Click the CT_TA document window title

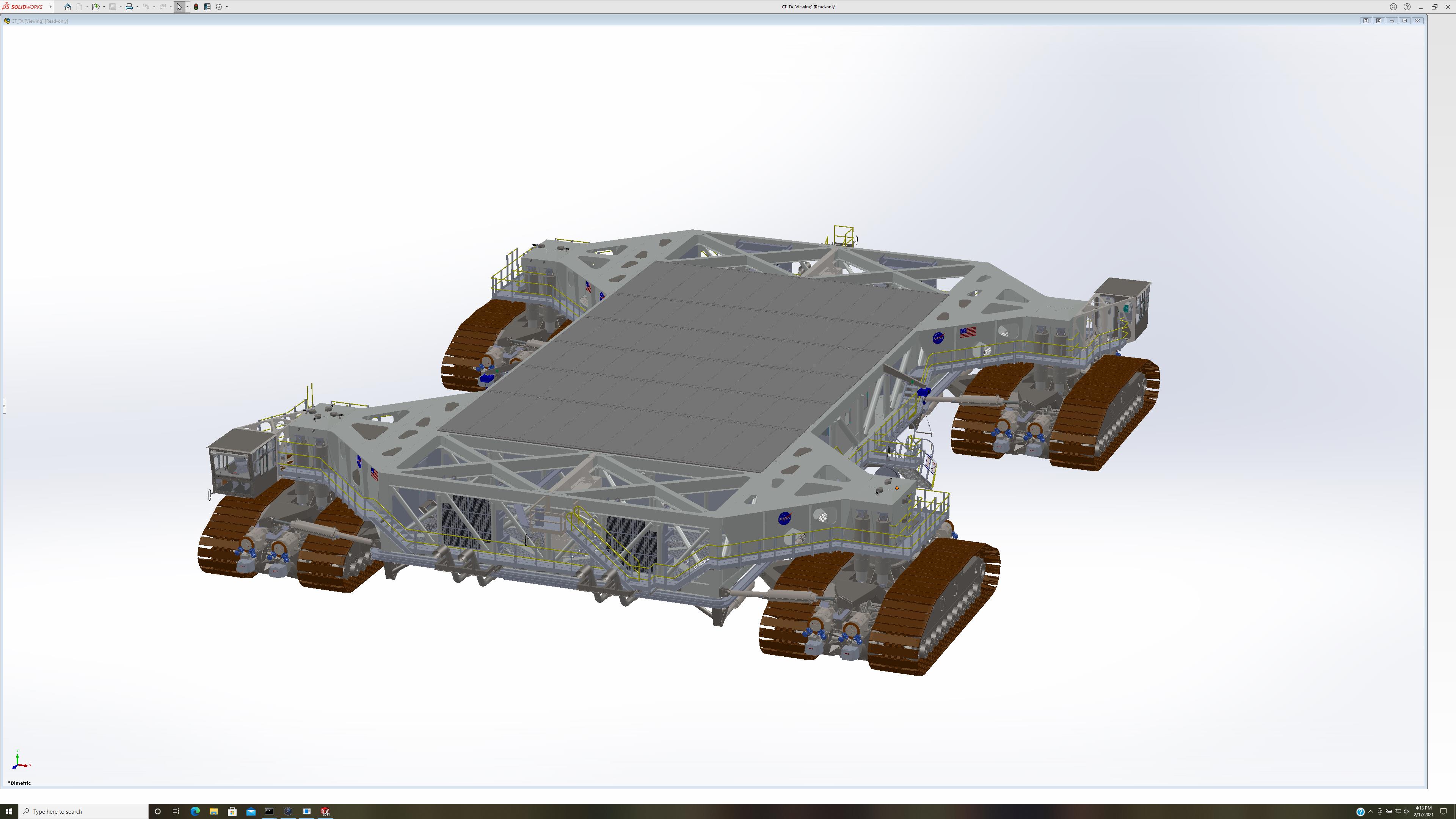click(x=39, y=21)
